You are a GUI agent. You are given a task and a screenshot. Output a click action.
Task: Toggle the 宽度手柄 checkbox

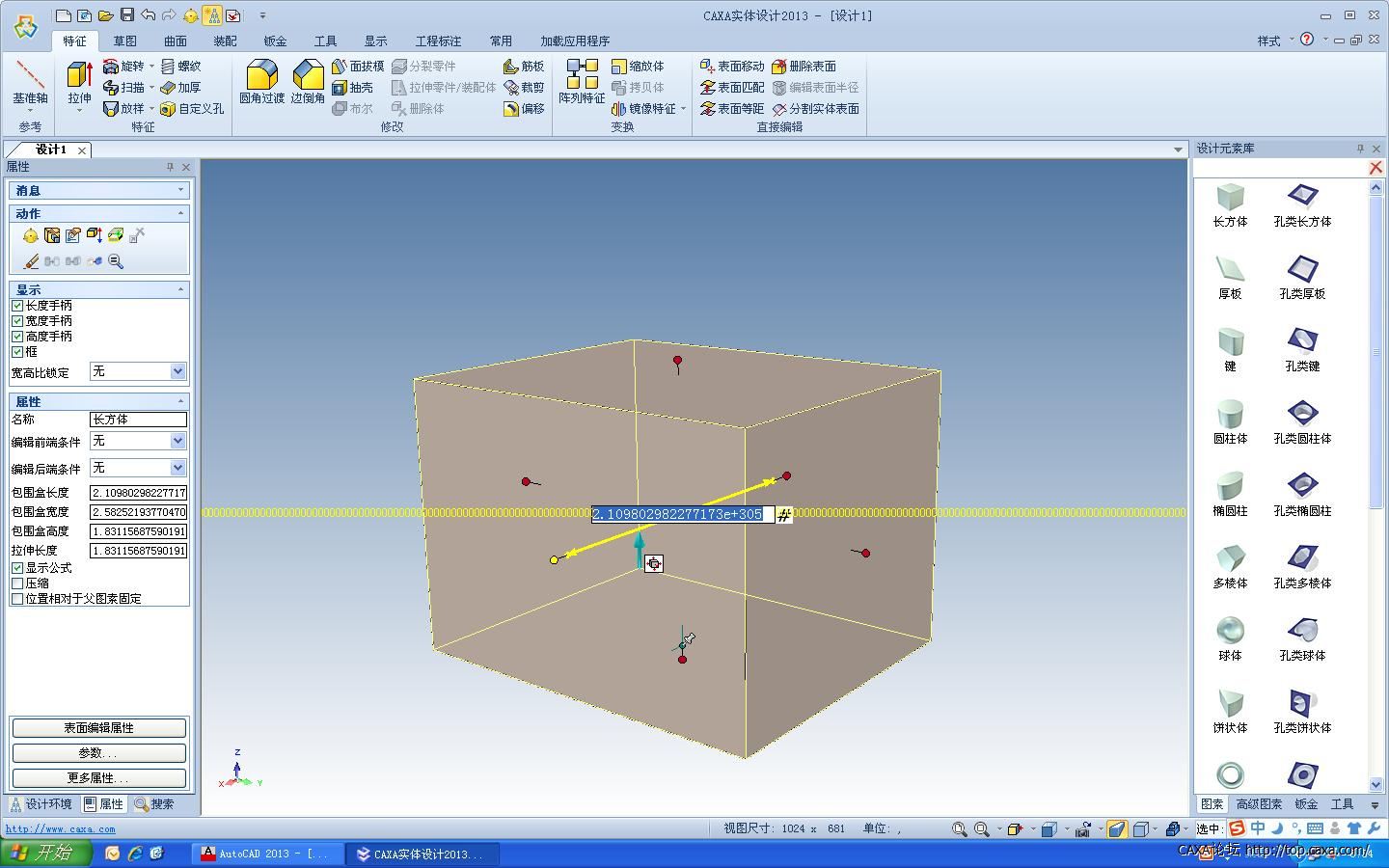click(x=17, y=321)
